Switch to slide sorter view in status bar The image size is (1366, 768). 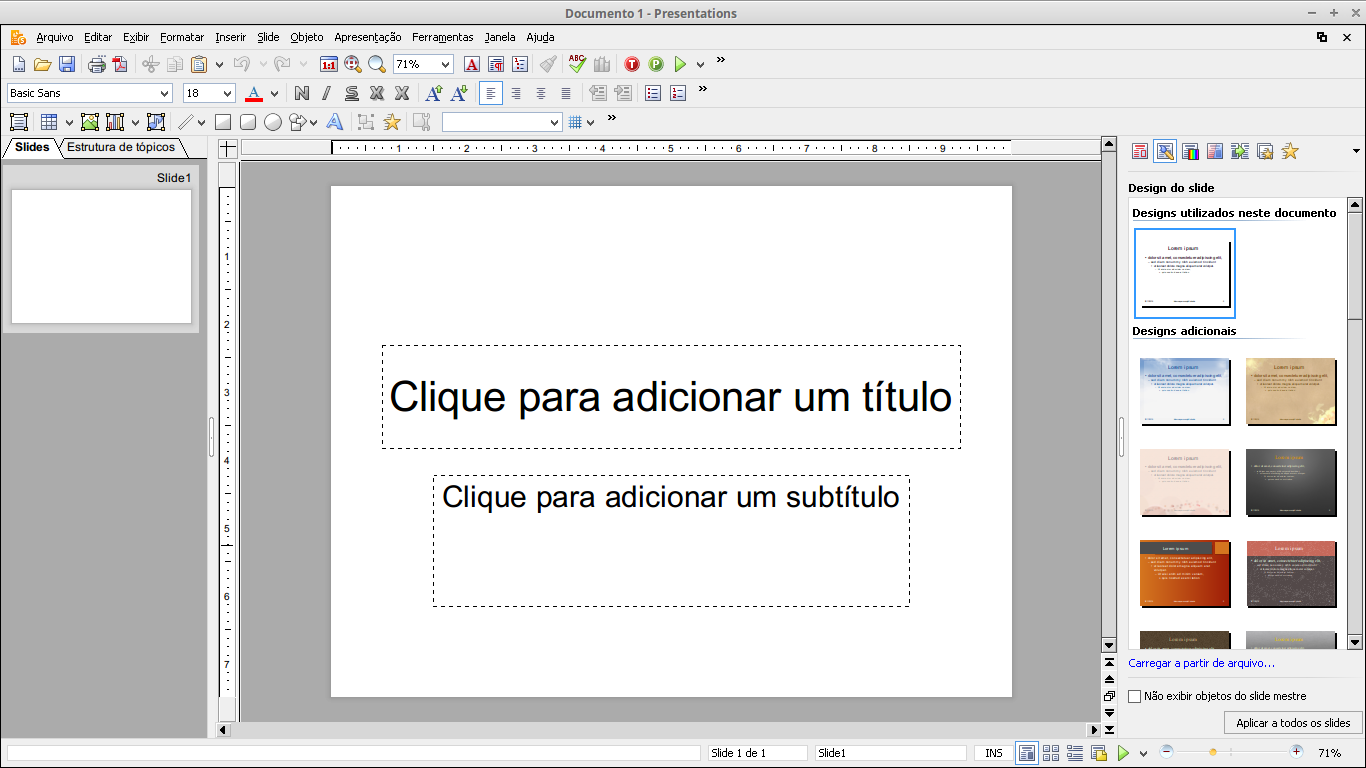click(x=1051, y=753)
